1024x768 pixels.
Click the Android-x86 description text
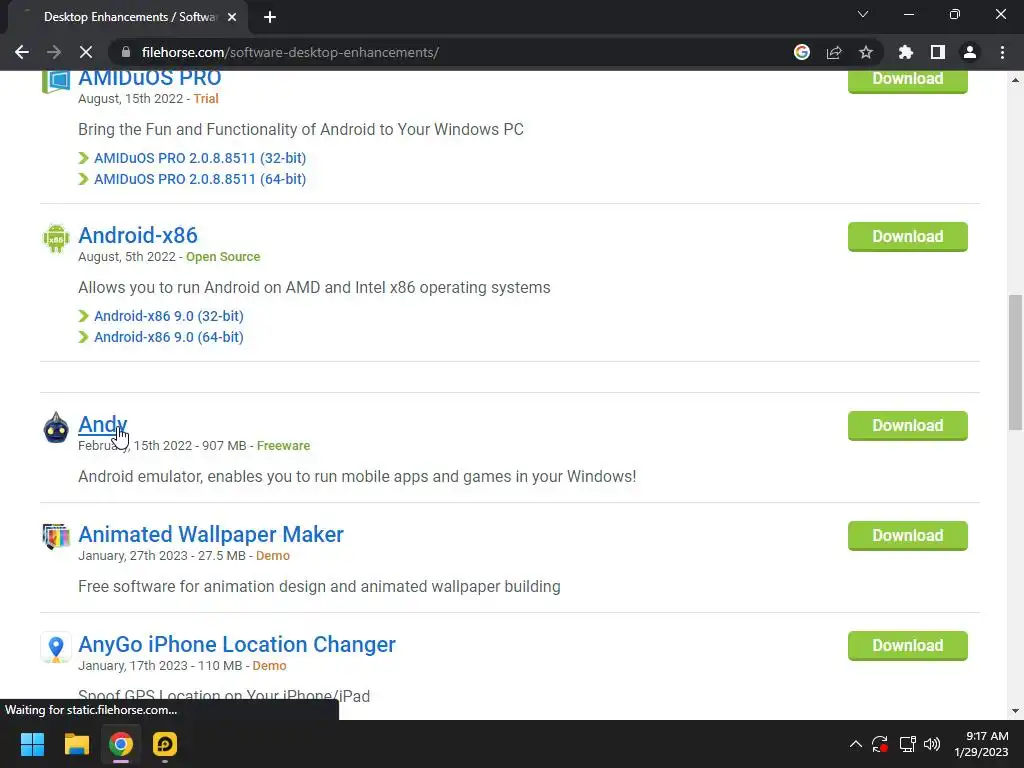[314, 288]
